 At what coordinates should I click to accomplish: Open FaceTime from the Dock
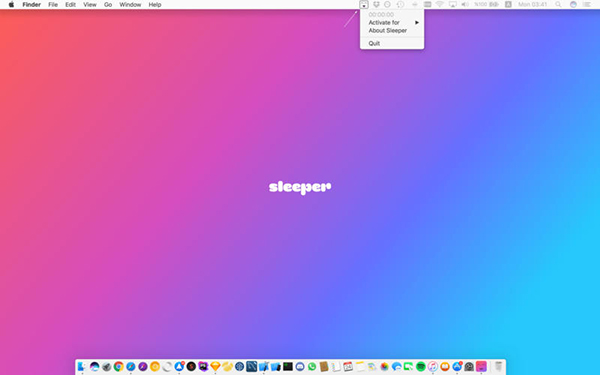click(409, 367)
